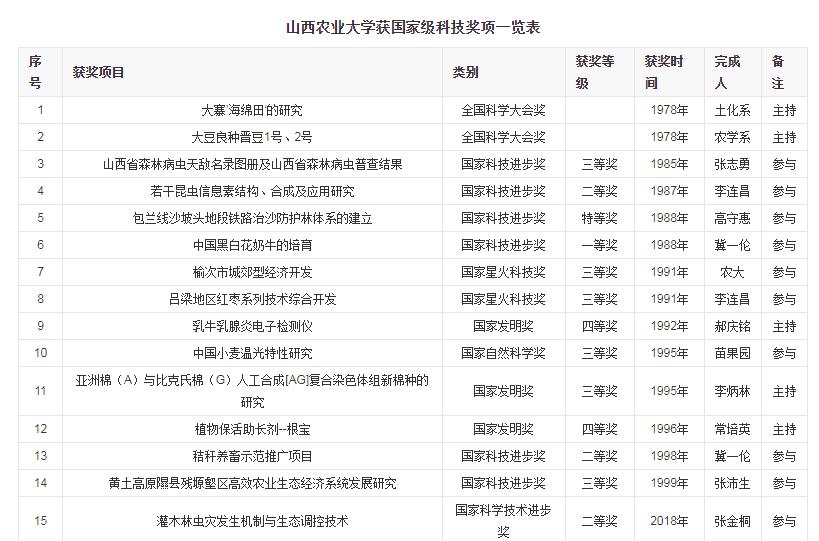Select project 包兰线沙坡头地段铁路治沙防护林体系的建立

tap(252, 218)
